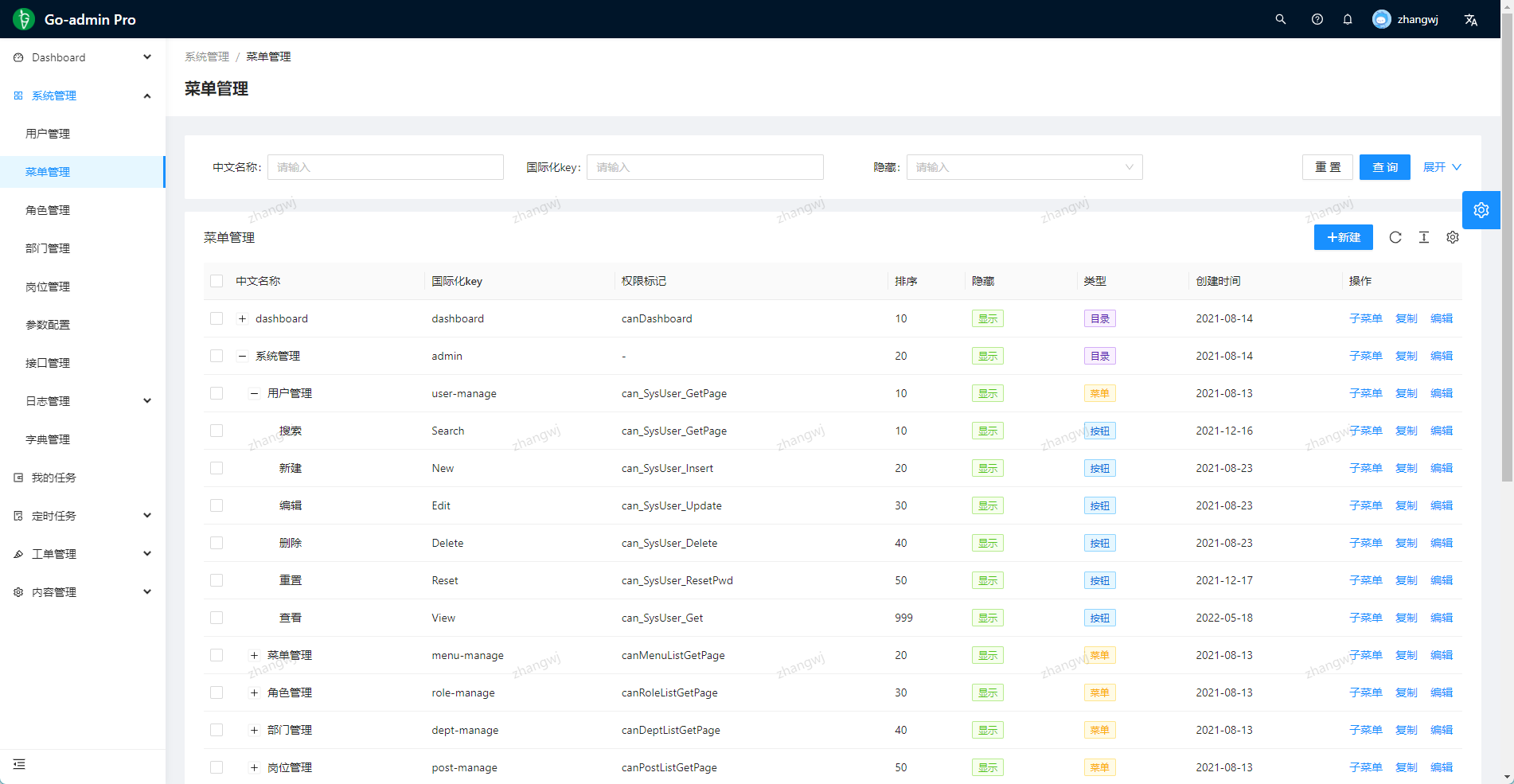Click the 按钮 tag in Search row
Image resolution: width=1514 pixels, height=784 pixels.
click(1100, 431)
